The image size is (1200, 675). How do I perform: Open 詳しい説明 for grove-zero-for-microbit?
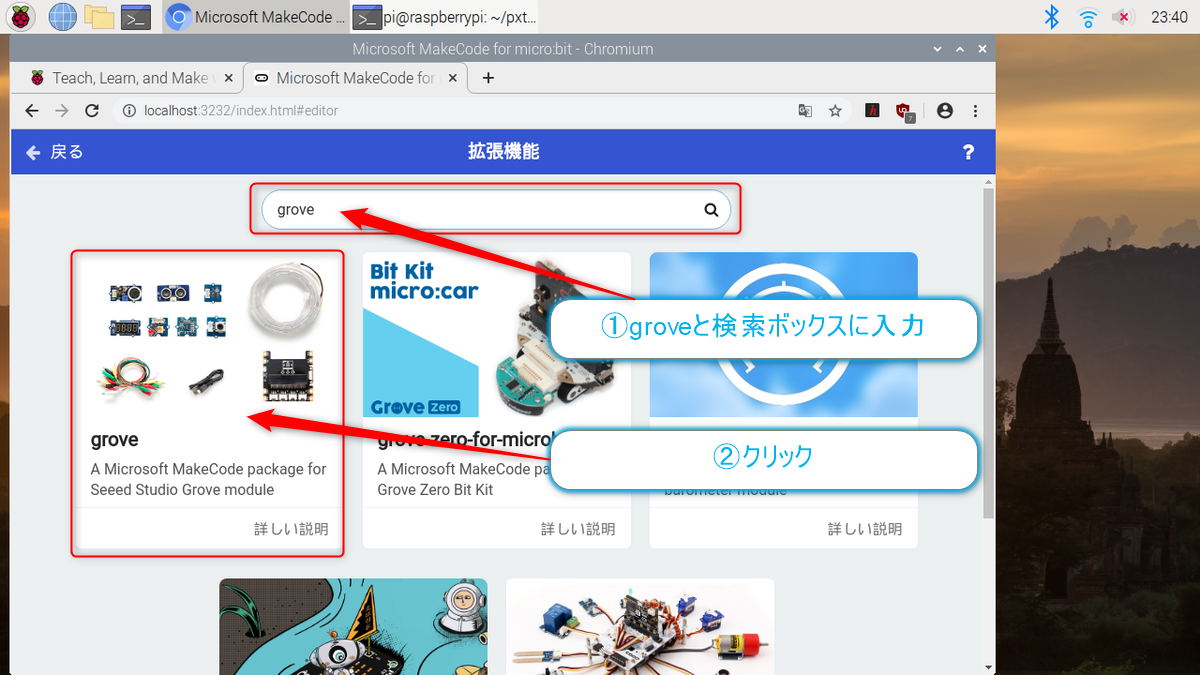pos(578,529)
